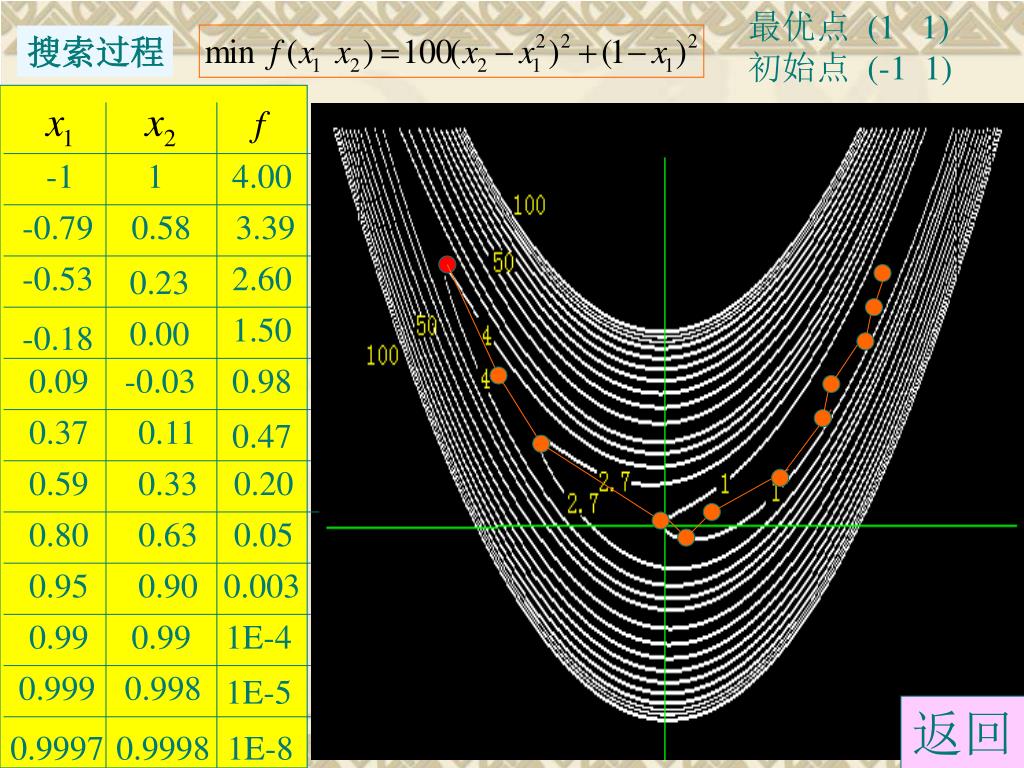Click the f value 1.50 cell
The height and width of the screenshot is (768, 1024).
tap(262, 330)
